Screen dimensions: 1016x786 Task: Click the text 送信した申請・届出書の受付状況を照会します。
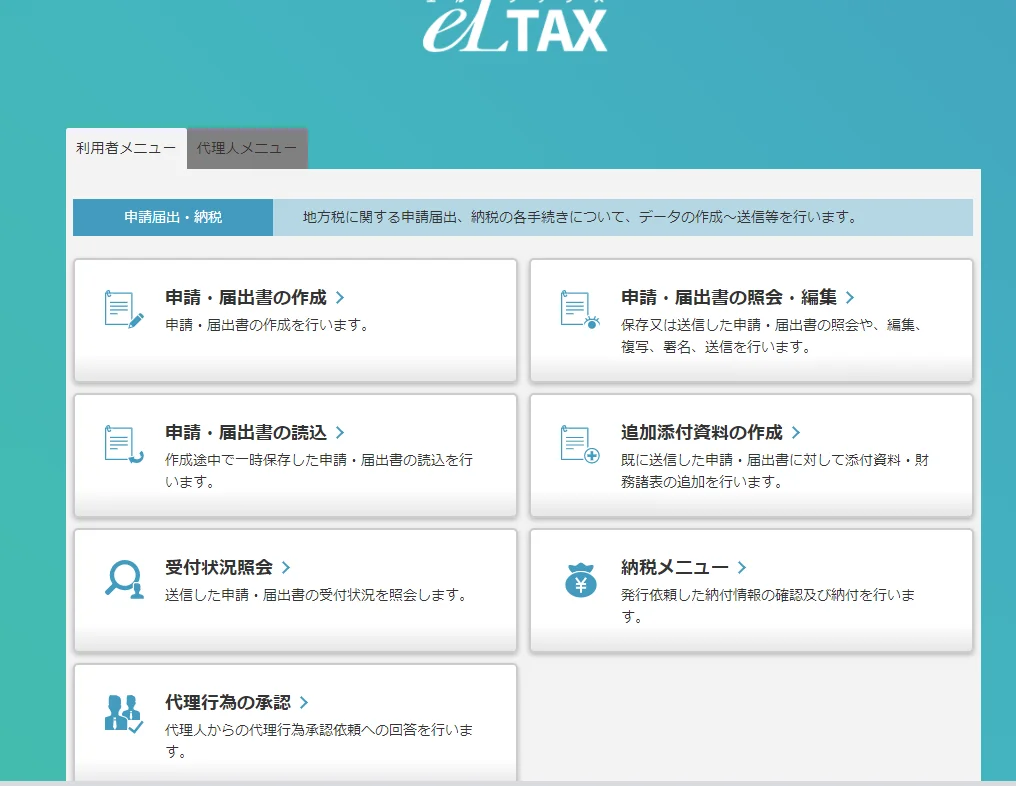[x=316, y=595]
